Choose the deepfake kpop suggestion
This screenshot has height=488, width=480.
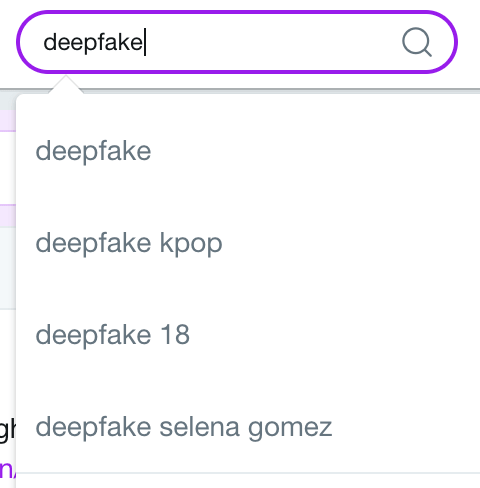coord(248,243)
